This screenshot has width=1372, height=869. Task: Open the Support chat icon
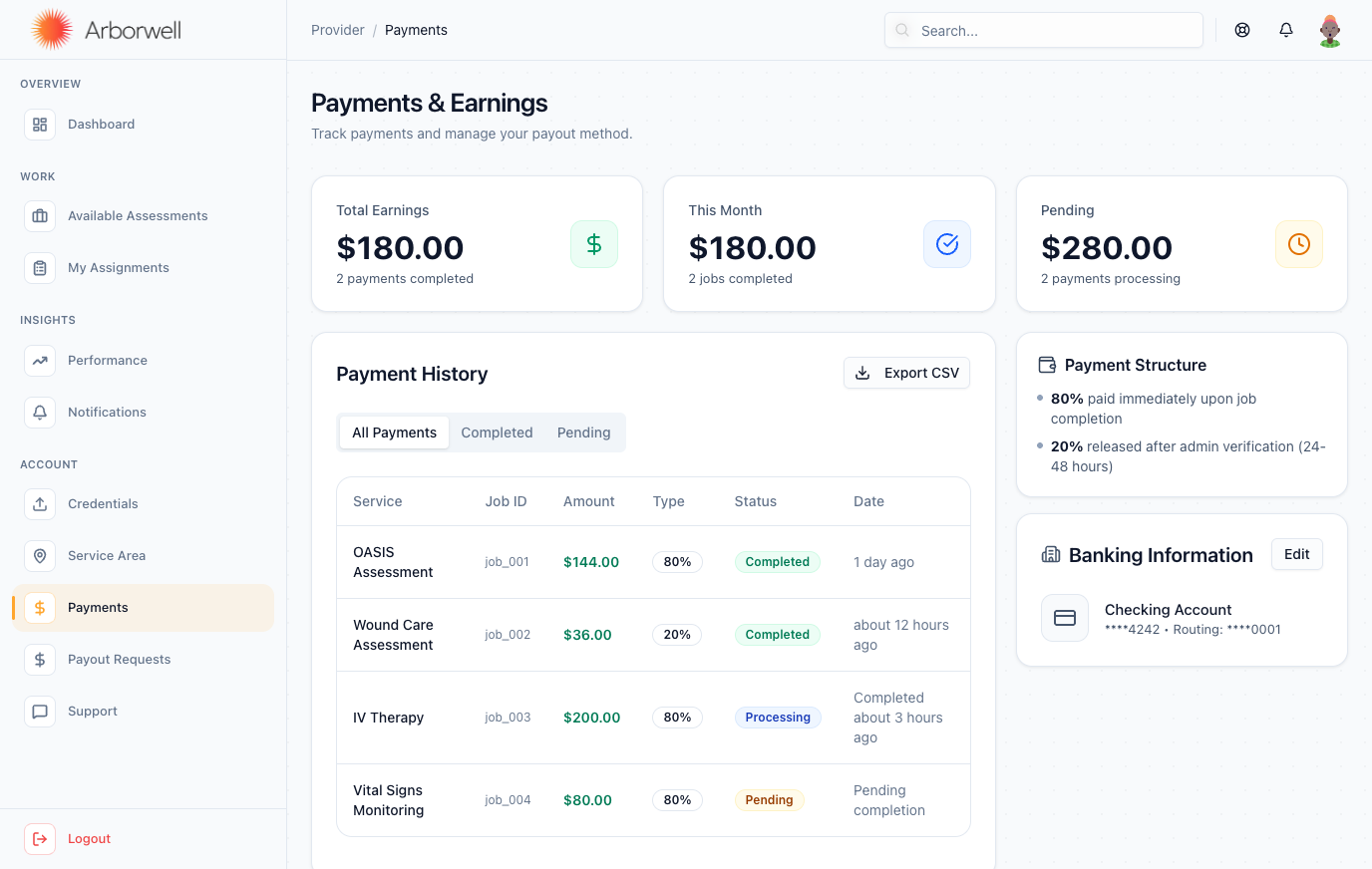(x=40, y=712)
